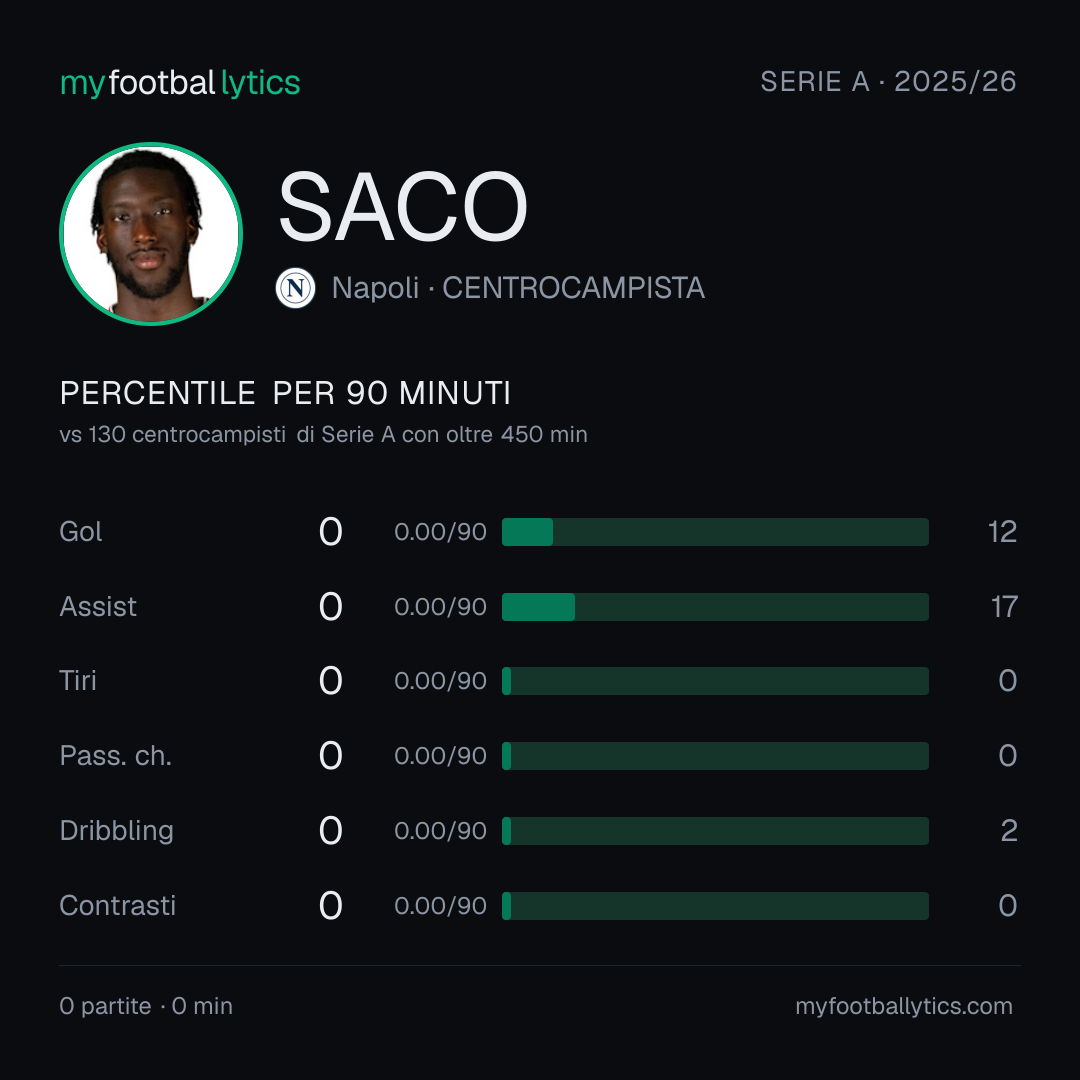The width and height of the screenshot is (1080, 1080).
Task: Click Saco's circular player photo
Action: click(x=151, y=233)
